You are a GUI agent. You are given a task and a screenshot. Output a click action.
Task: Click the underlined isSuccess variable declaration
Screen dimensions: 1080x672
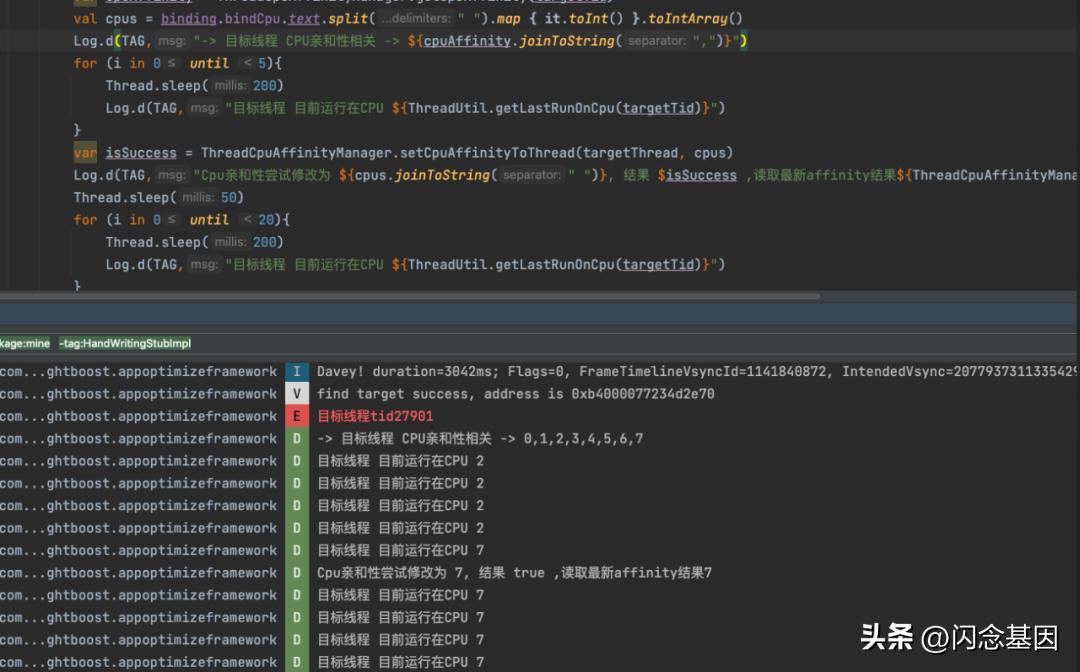coord(141,153)
